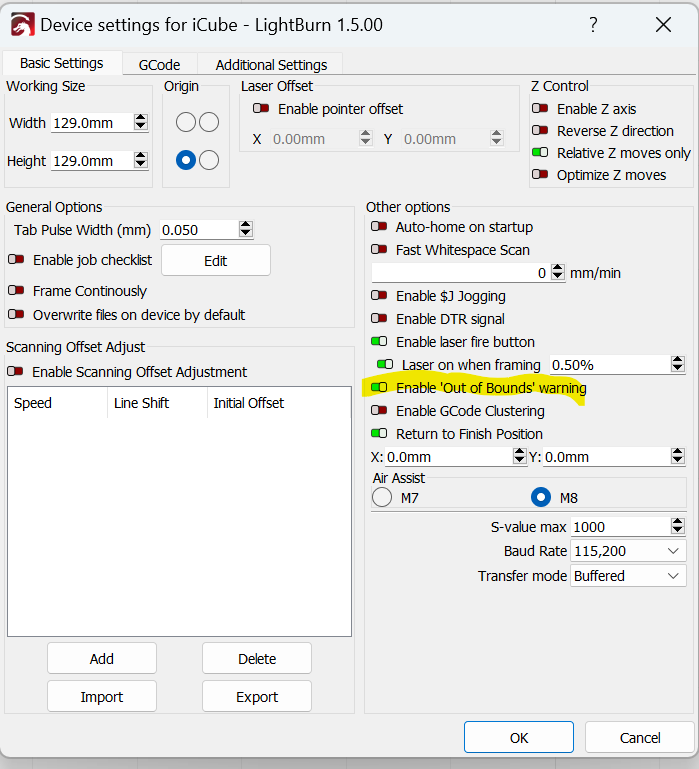Select top-right origin radio button

coord(209,122)
